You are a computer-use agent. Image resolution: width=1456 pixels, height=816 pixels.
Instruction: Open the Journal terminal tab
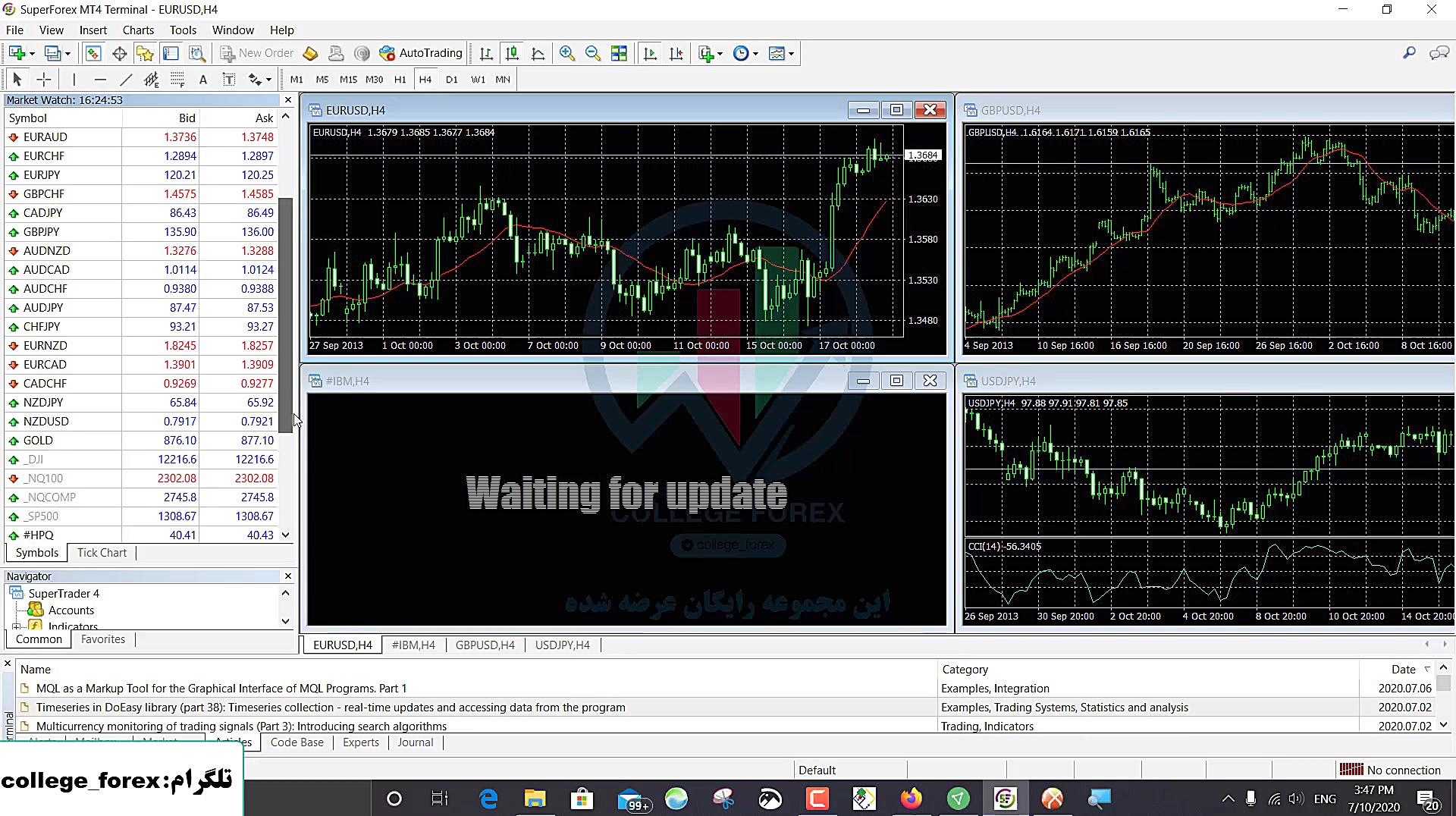pos(416,742)
